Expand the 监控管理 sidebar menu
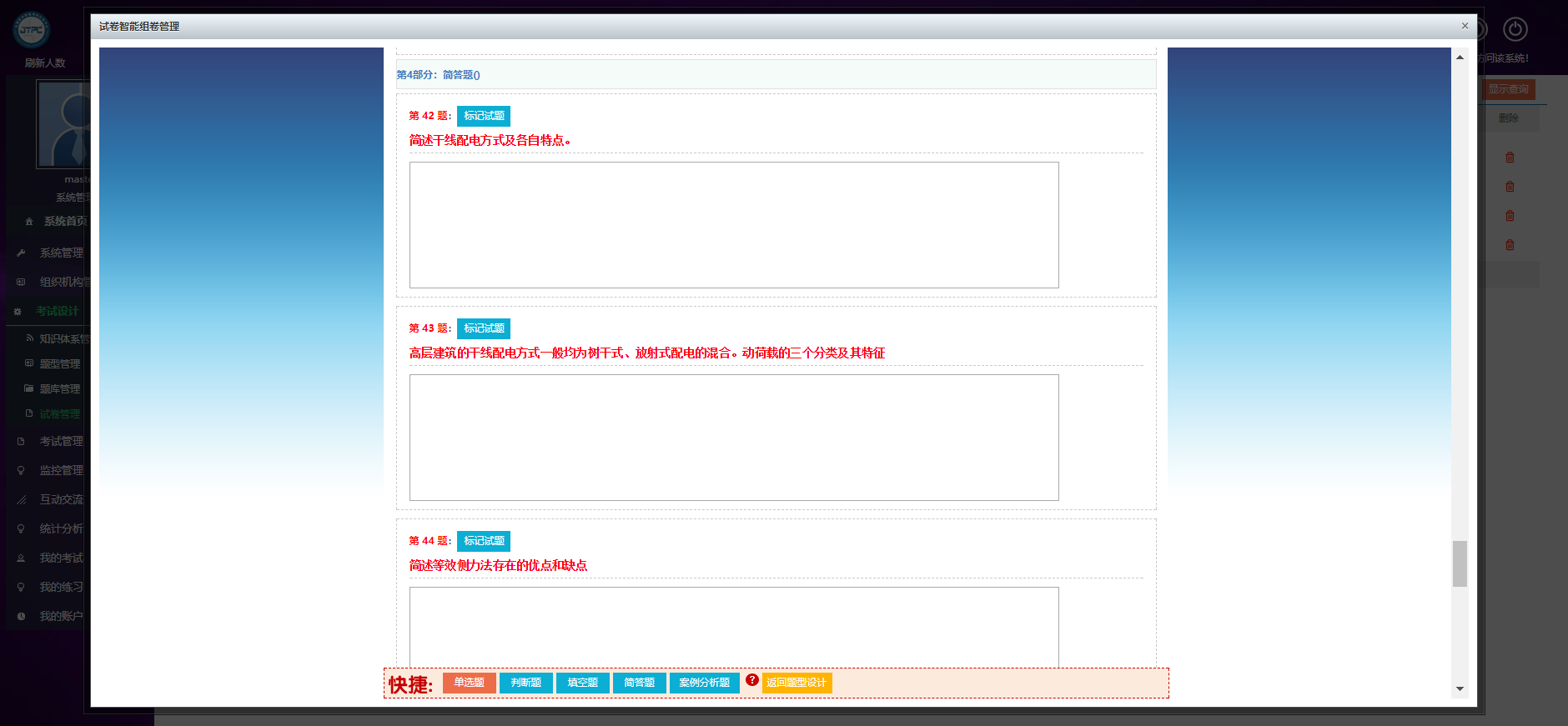 [61, 470]
